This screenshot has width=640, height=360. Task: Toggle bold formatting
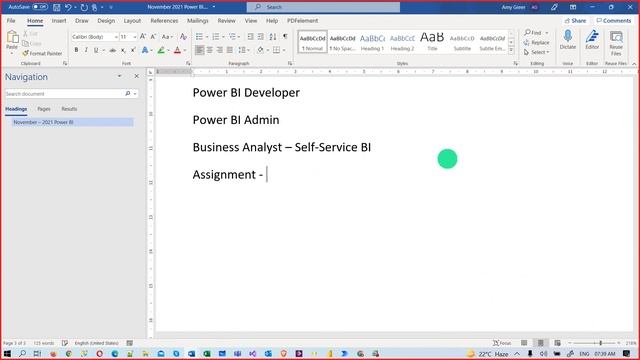[x=76, y=50]
